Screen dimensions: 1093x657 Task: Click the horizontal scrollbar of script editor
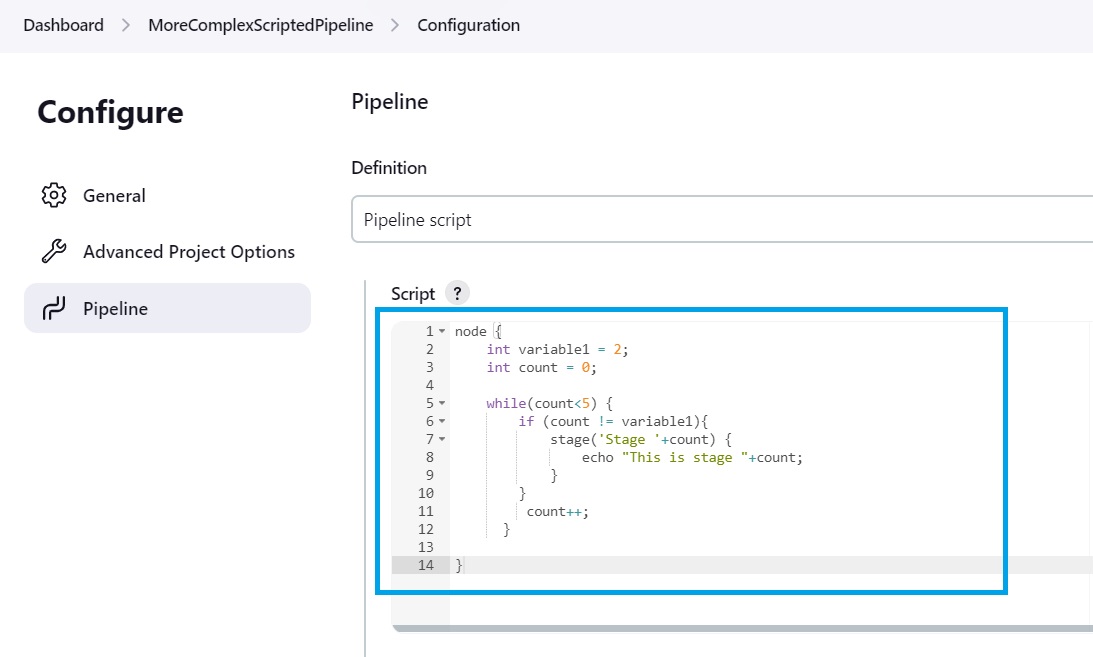click(742, 628)
